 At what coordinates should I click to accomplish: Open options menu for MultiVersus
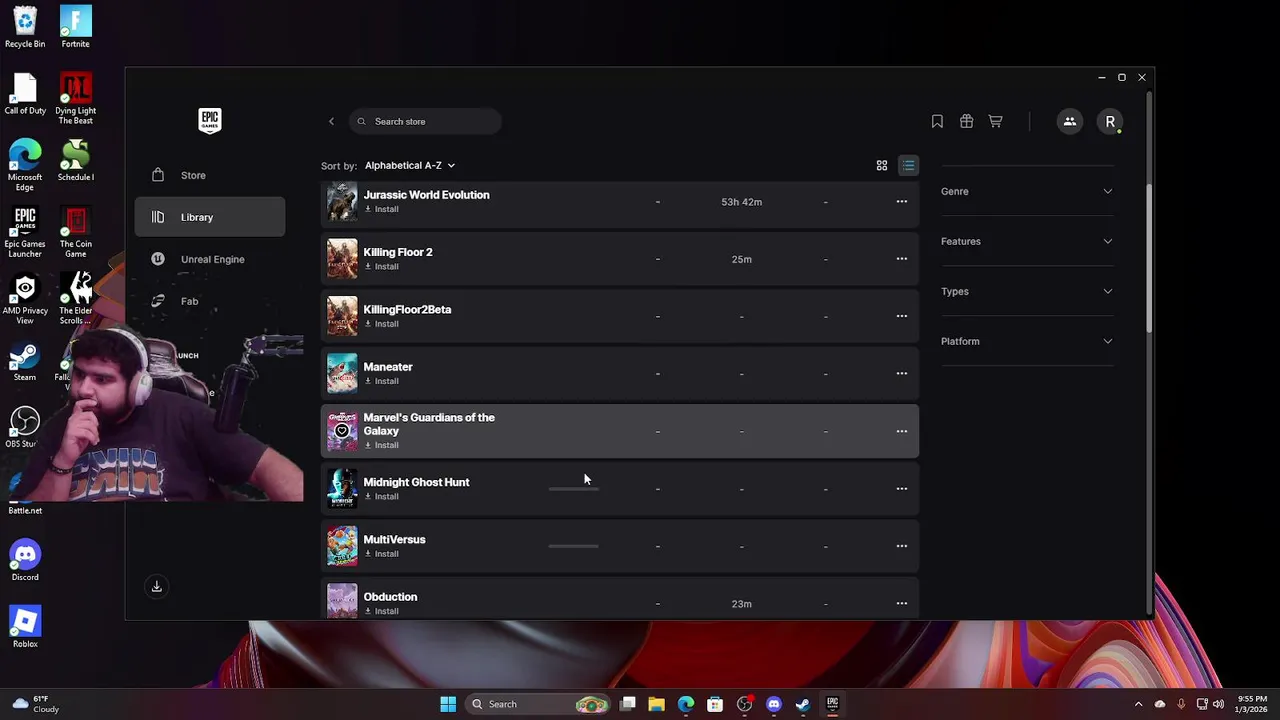(901, 546)
